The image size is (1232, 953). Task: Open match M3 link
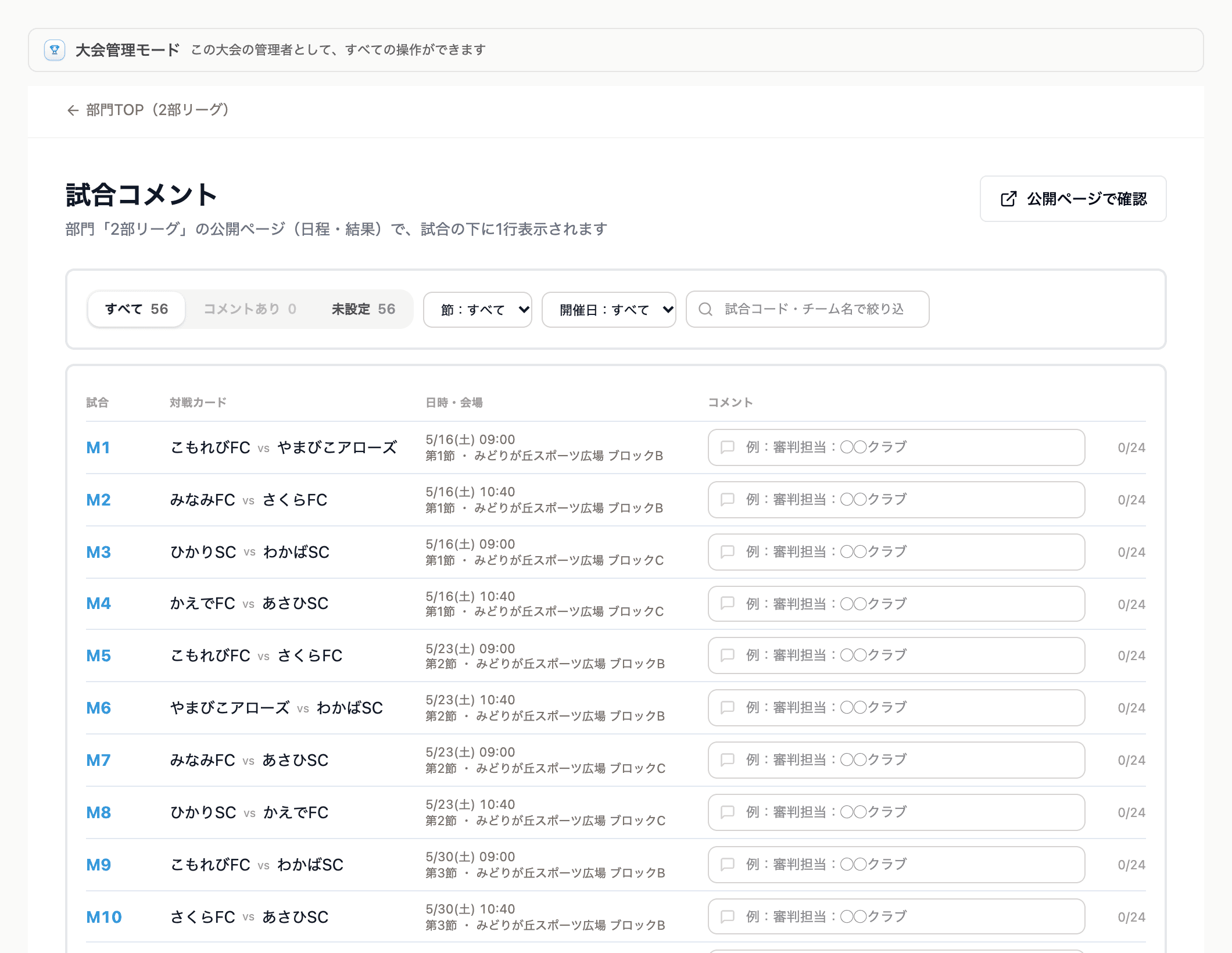(x=98, y=552)
